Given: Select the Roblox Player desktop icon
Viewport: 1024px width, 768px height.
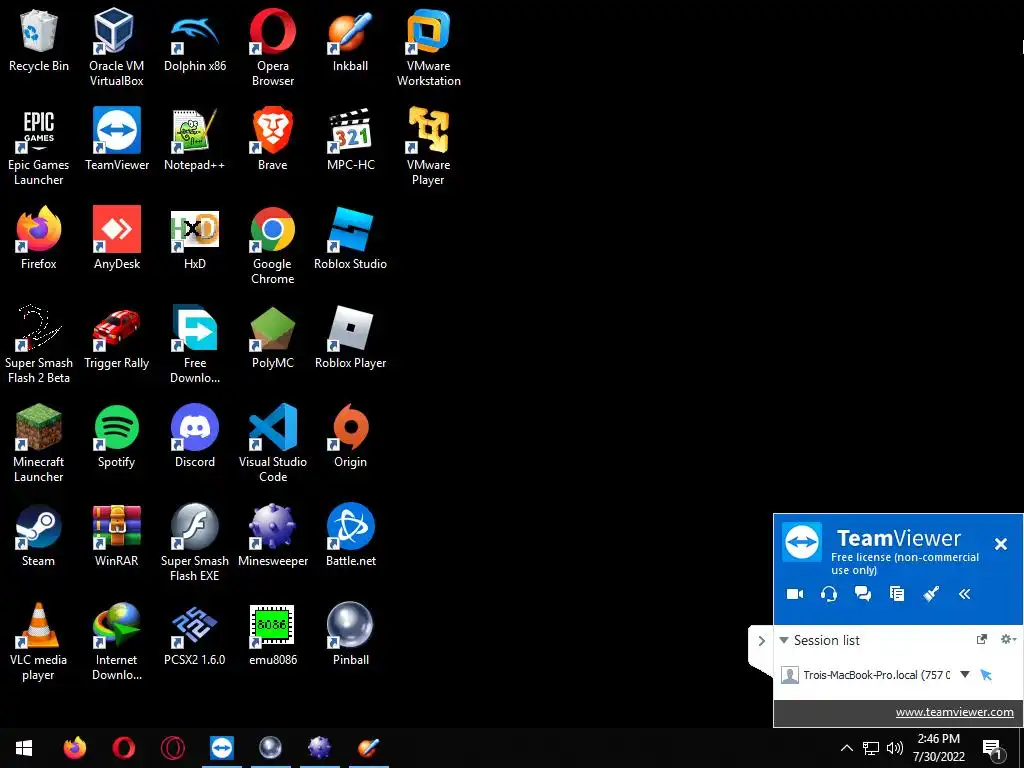Looking at the screenshot, I should (351, 338).
